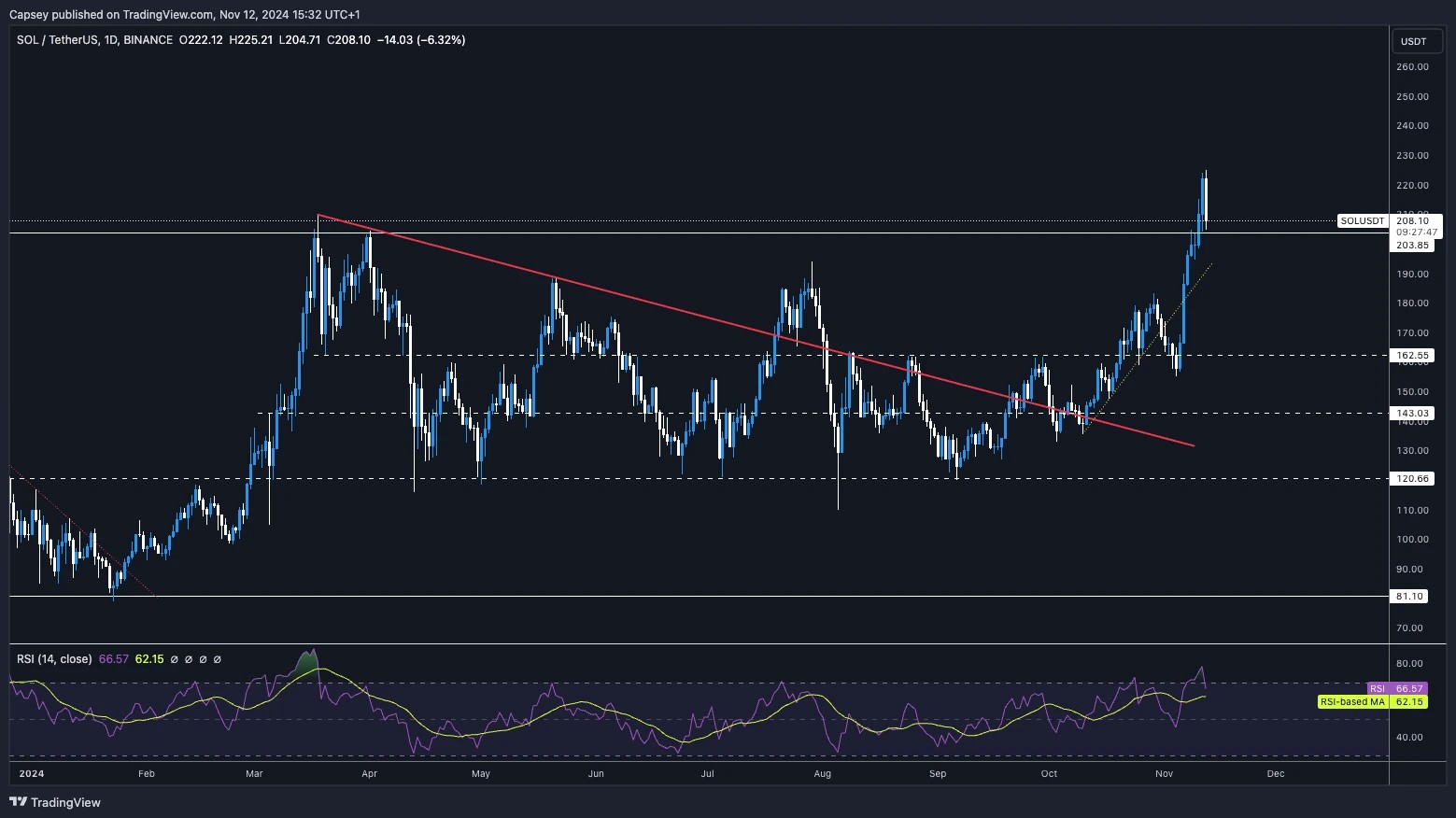Select the RSI 66.57 value in the legend
Viewport: 1456px width, 818px height.
click(x=113, y=658)
